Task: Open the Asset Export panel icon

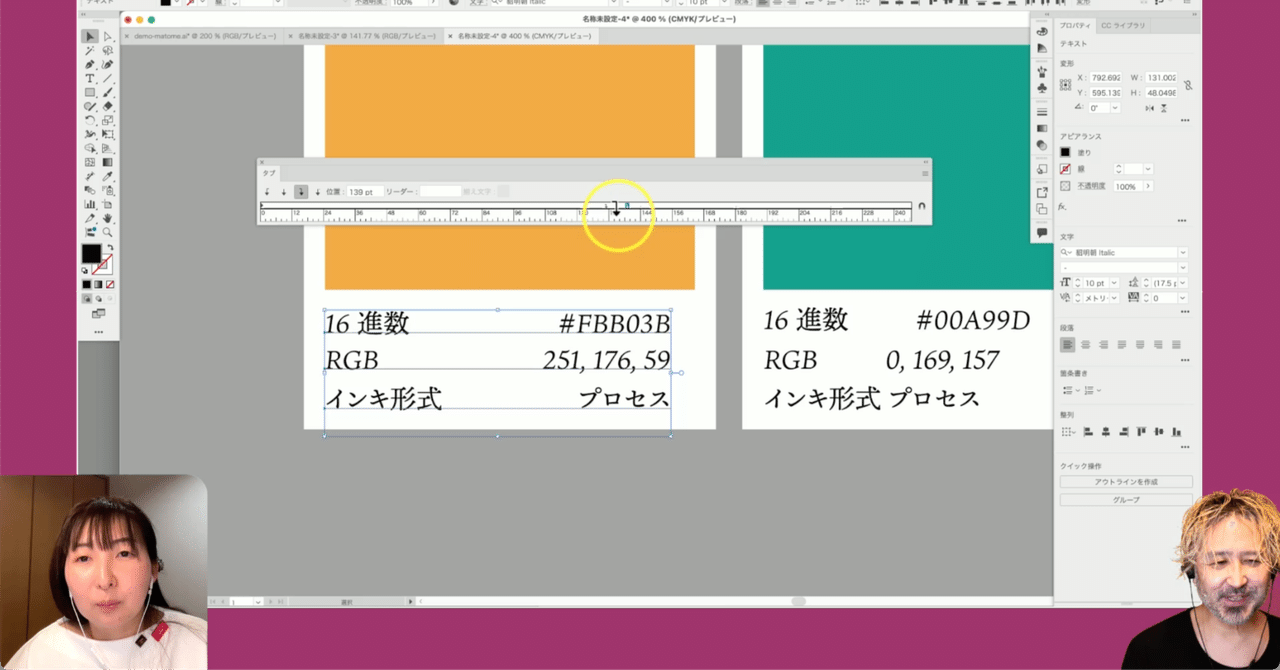Action: (1042, 193)
